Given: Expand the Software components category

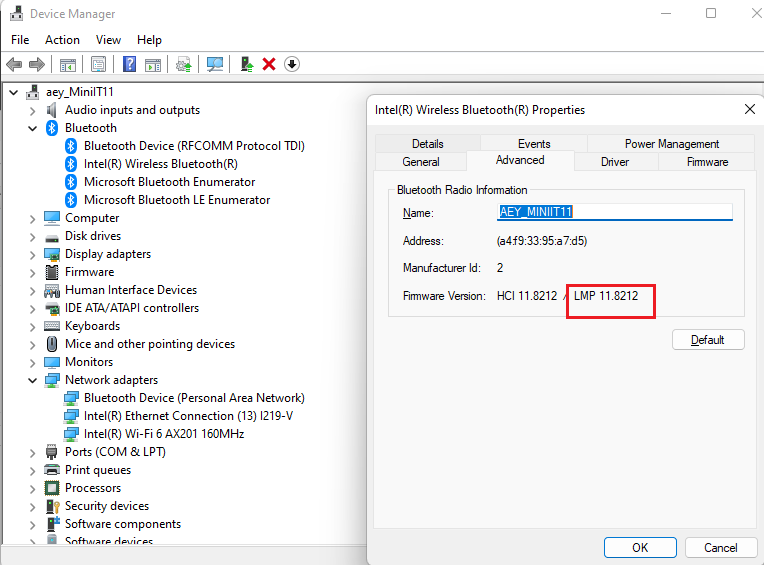Looking at the screenshot, I should tap(32, 525).
